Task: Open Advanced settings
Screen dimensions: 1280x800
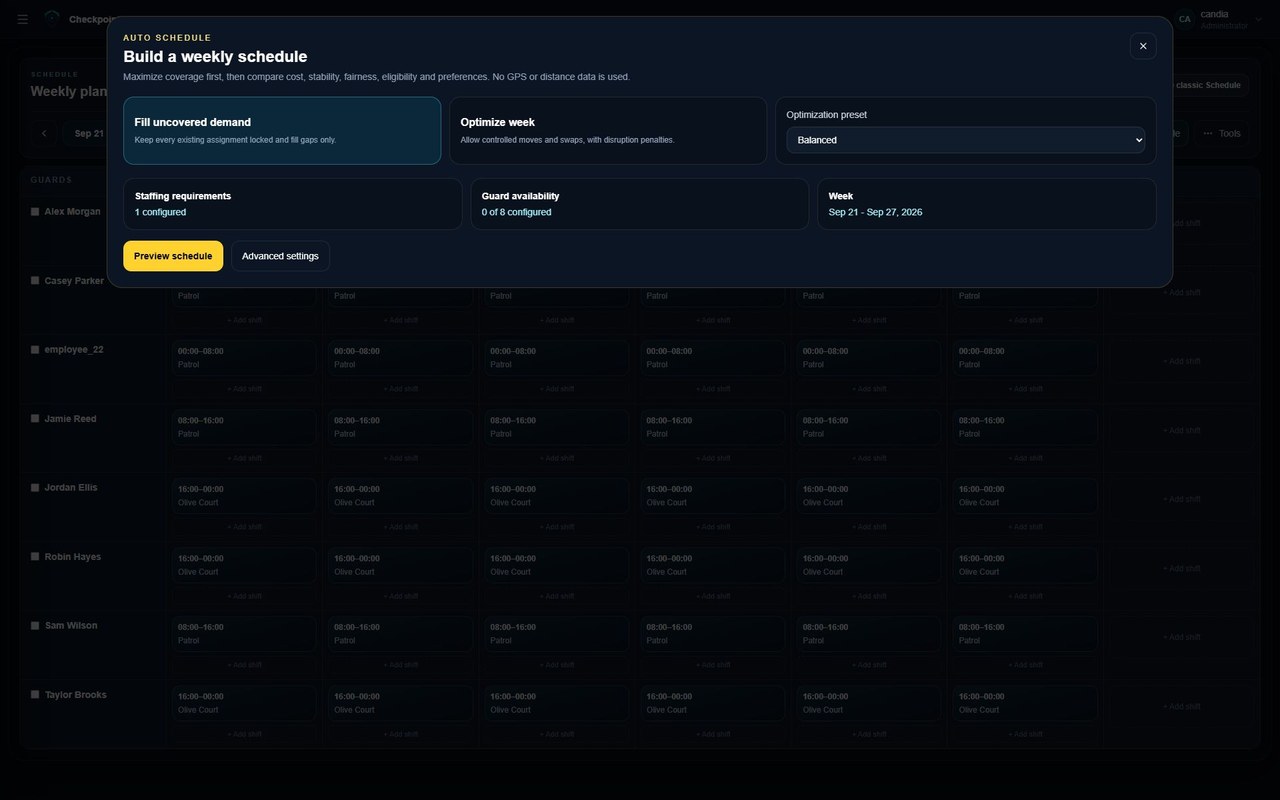Action: click(x=280, y=256)
